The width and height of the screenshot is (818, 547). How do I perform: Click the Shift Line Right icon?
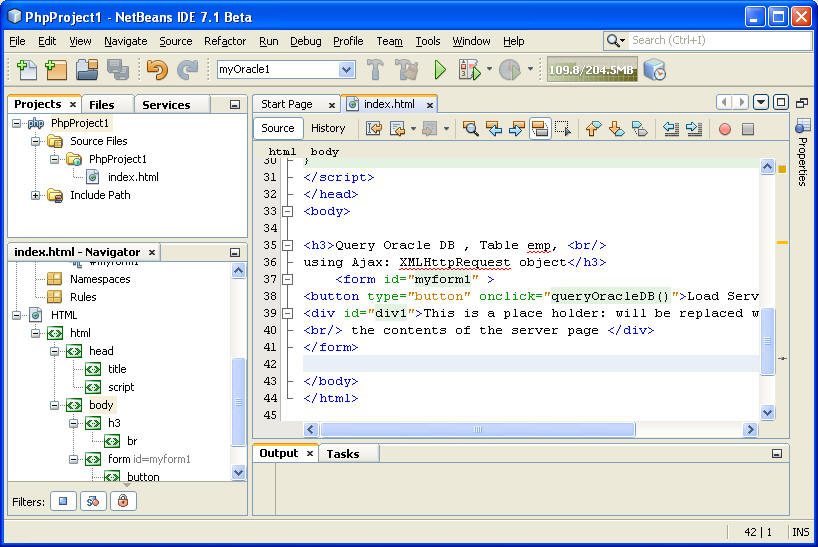click(x=694, y=128)
